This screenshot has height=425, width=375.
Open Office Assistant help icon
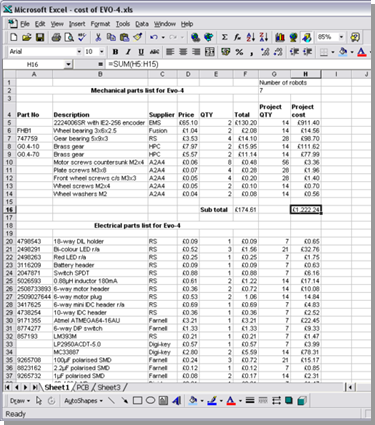(x=355, y=37)
